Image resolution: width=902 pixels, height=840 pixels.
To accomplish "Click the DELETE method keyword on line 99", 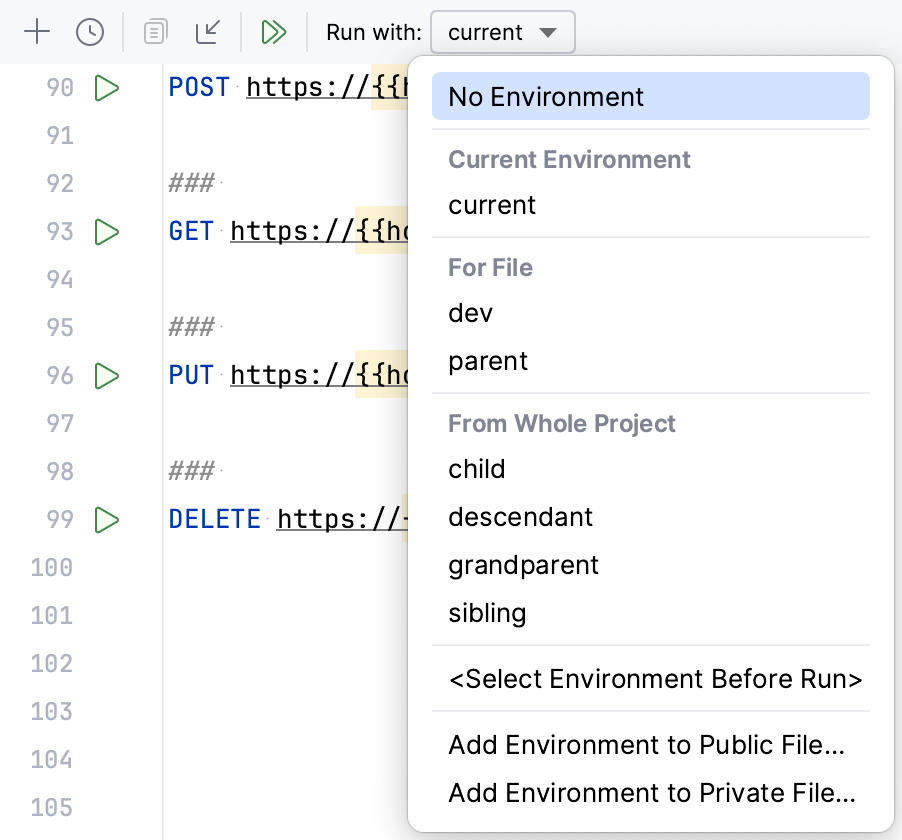I will click(215, 519).
